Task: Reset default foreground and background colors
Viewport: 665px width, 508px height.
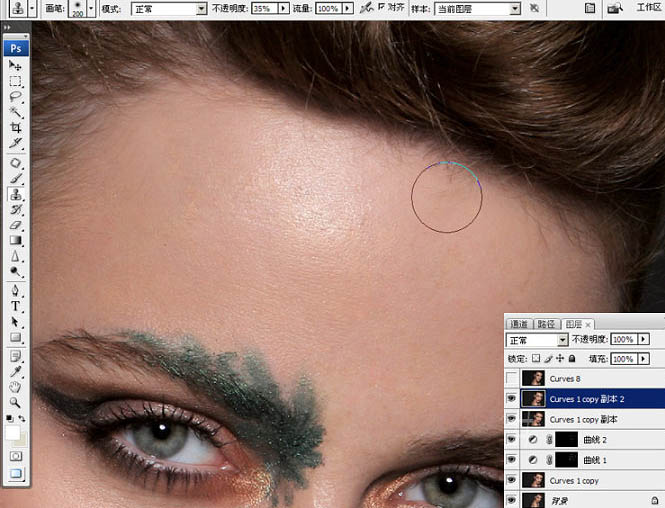Action: (9, 418)
